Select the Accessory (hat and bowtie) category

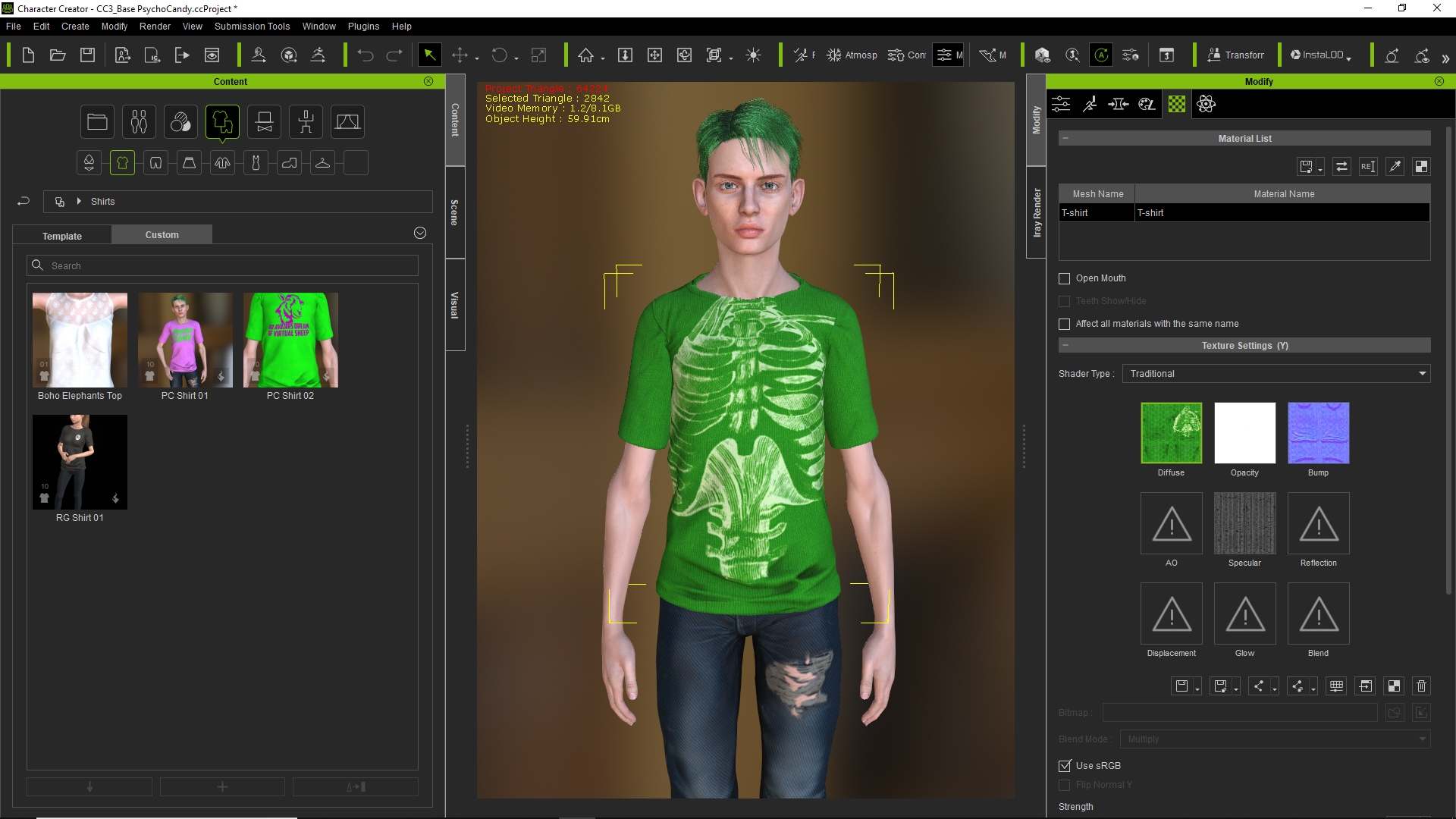coord(264,122)
